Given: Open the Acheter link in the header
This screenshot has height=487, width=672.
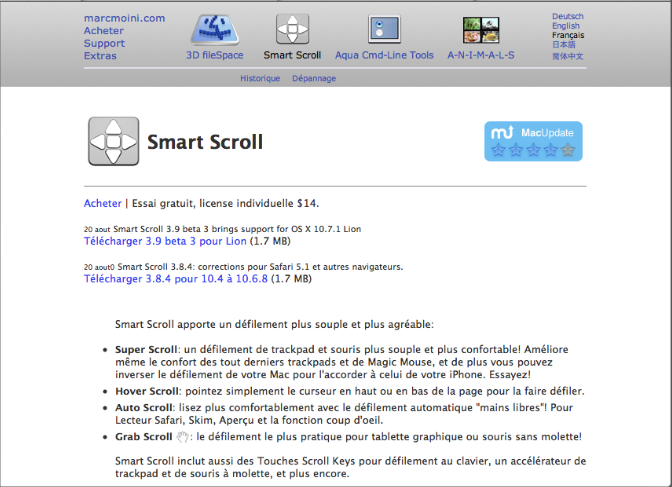Looking at the screenshot, I should click(x=104, y=30).
